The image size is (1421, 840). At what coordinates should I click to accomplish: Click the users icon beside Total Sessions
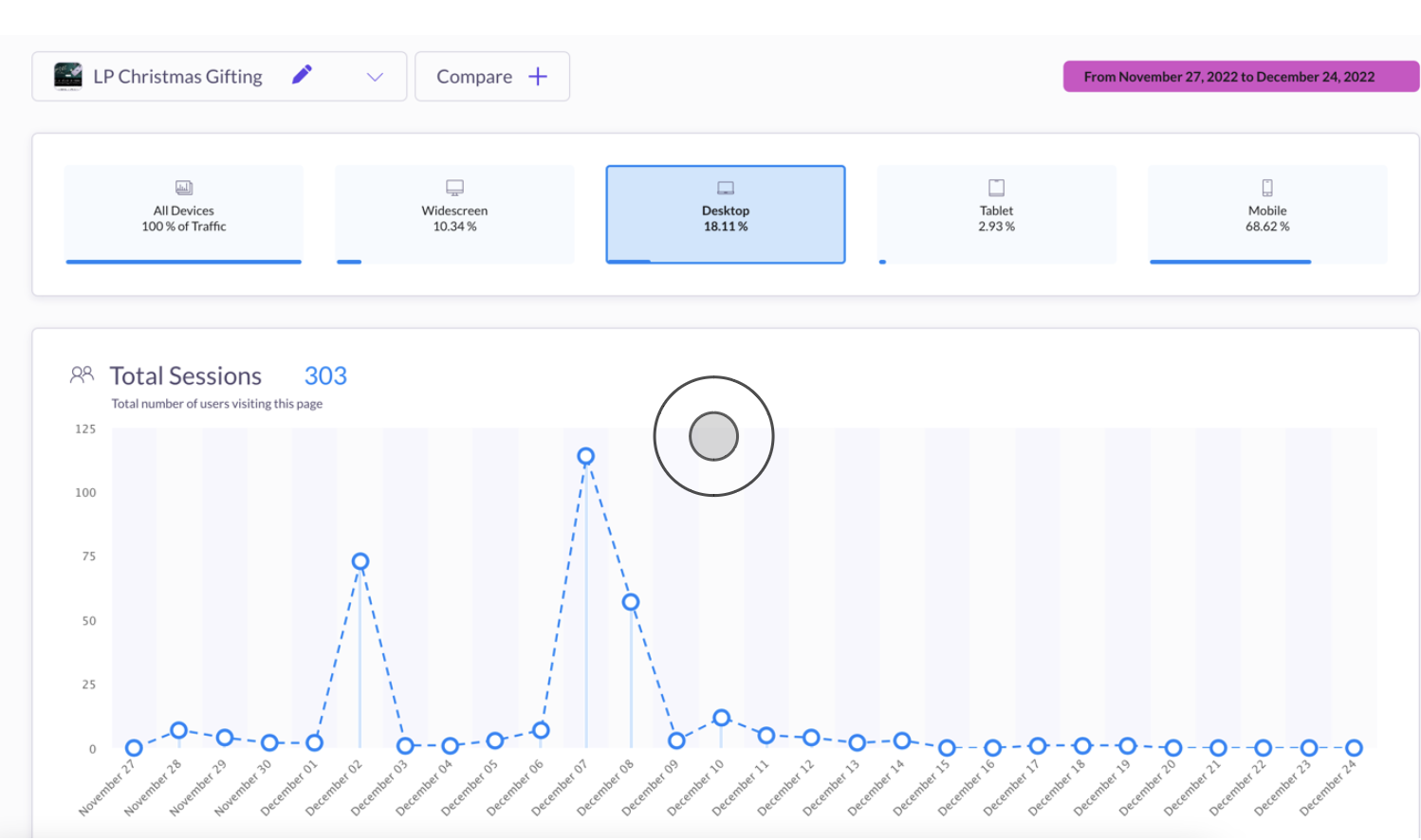point(83,375)
